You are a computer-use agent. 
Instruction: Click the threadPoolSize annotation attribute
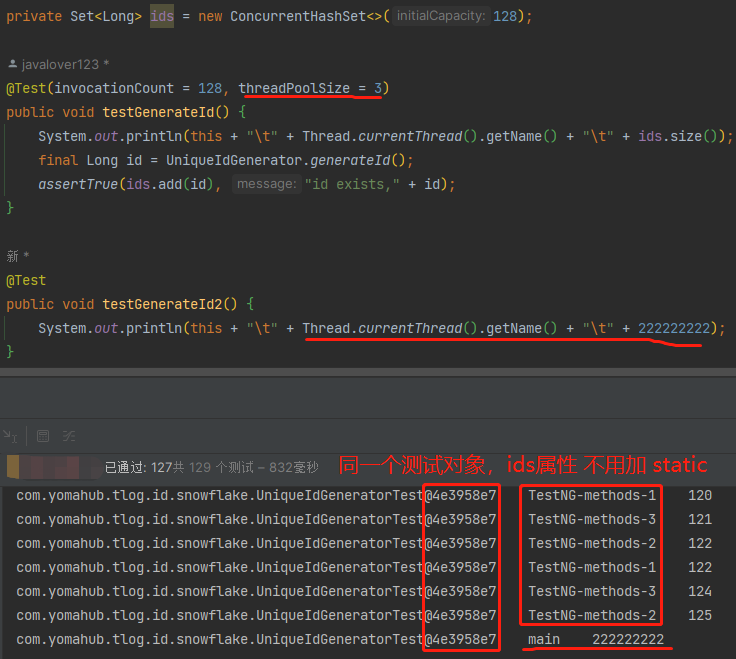[294, 88]
